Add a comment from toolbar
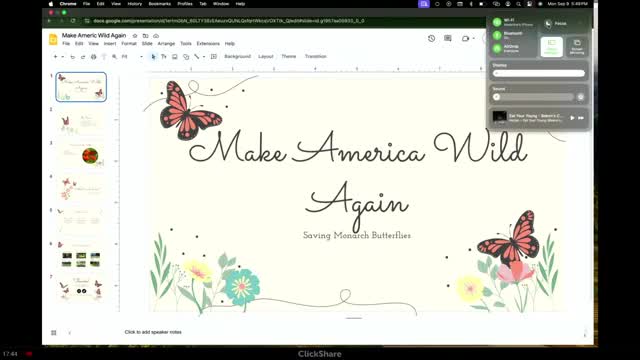This screenshot has height=360, width=640. tap(213, 57)
